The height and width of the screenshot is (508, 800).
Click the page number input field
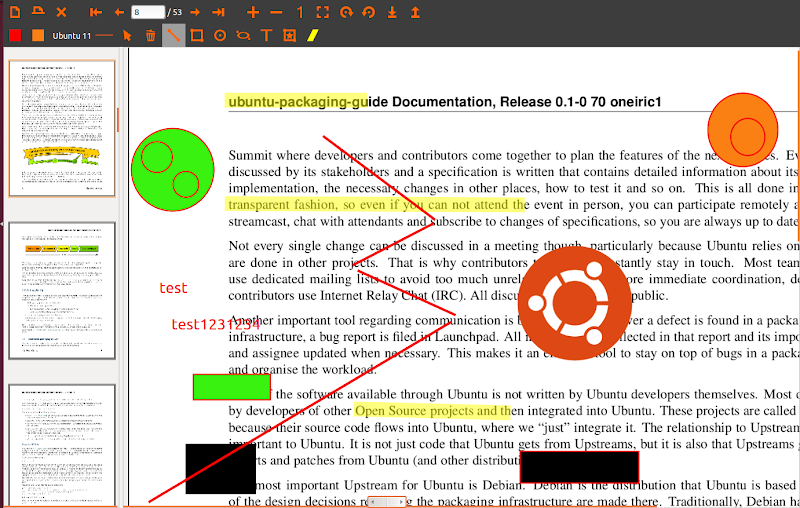click(x=148, y=12)
